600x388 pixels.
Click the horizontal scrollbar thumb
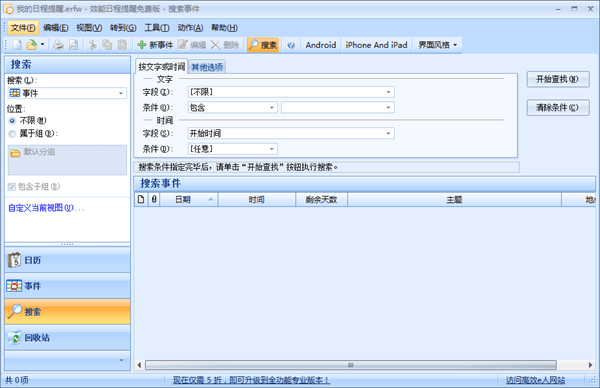(x=351, y=365)
